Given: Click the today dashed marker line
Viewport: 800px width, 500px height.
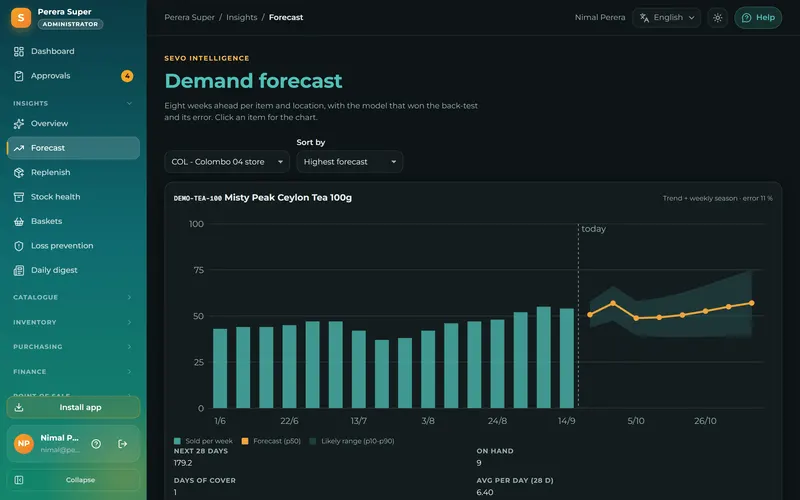Looking at the screenshot, I should 578,315.
